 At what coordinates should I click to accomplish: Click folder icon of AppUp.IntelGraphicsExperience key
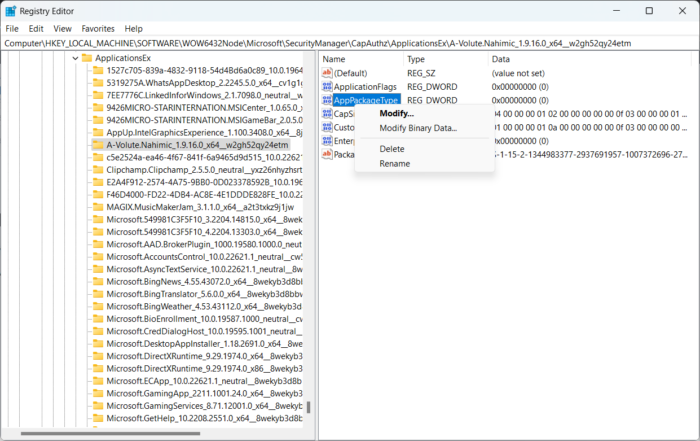[98, 133]
